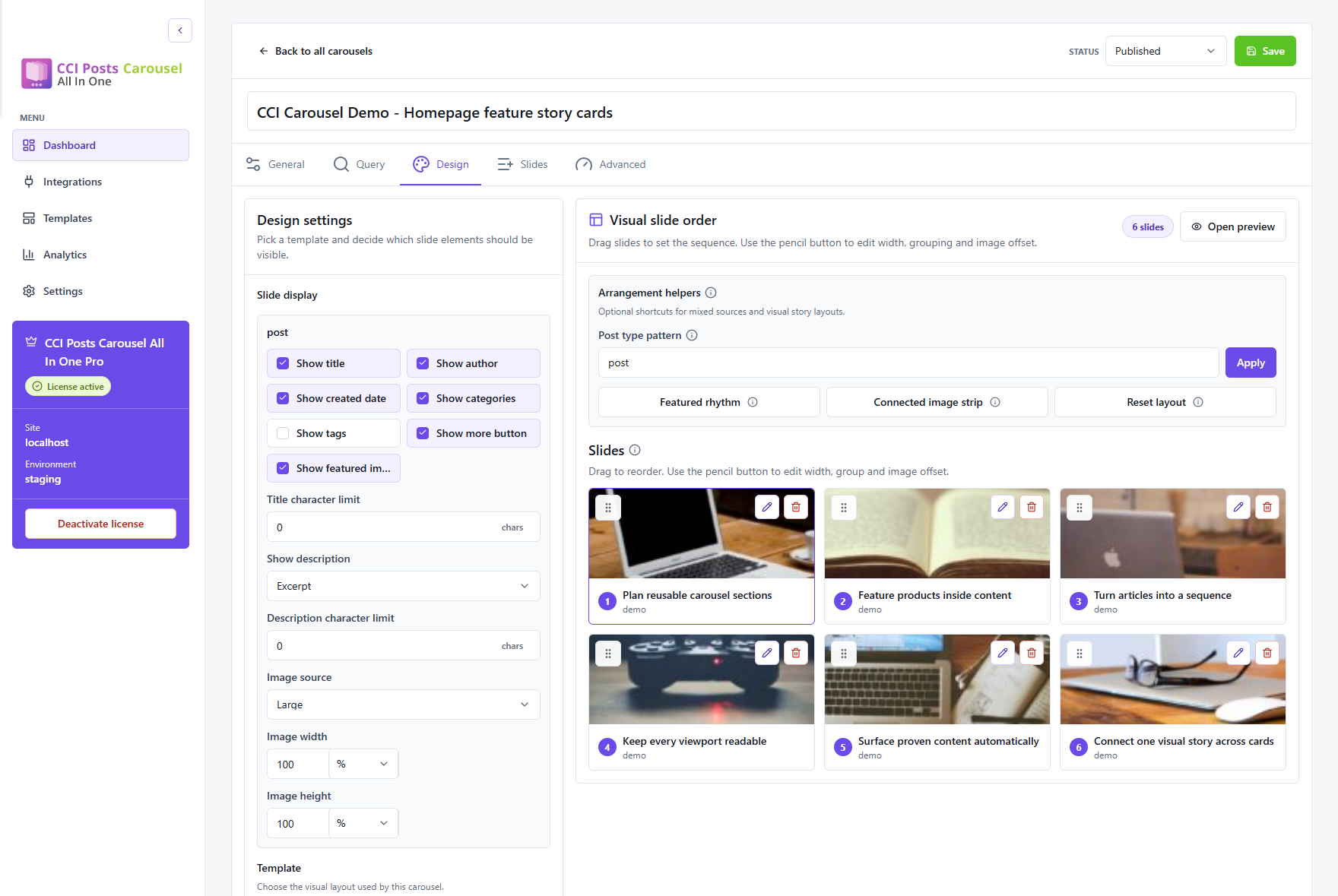Screen dimensions: 1338x896
Task: Toggle the Show author checkbox
Action: pos(423,363)
